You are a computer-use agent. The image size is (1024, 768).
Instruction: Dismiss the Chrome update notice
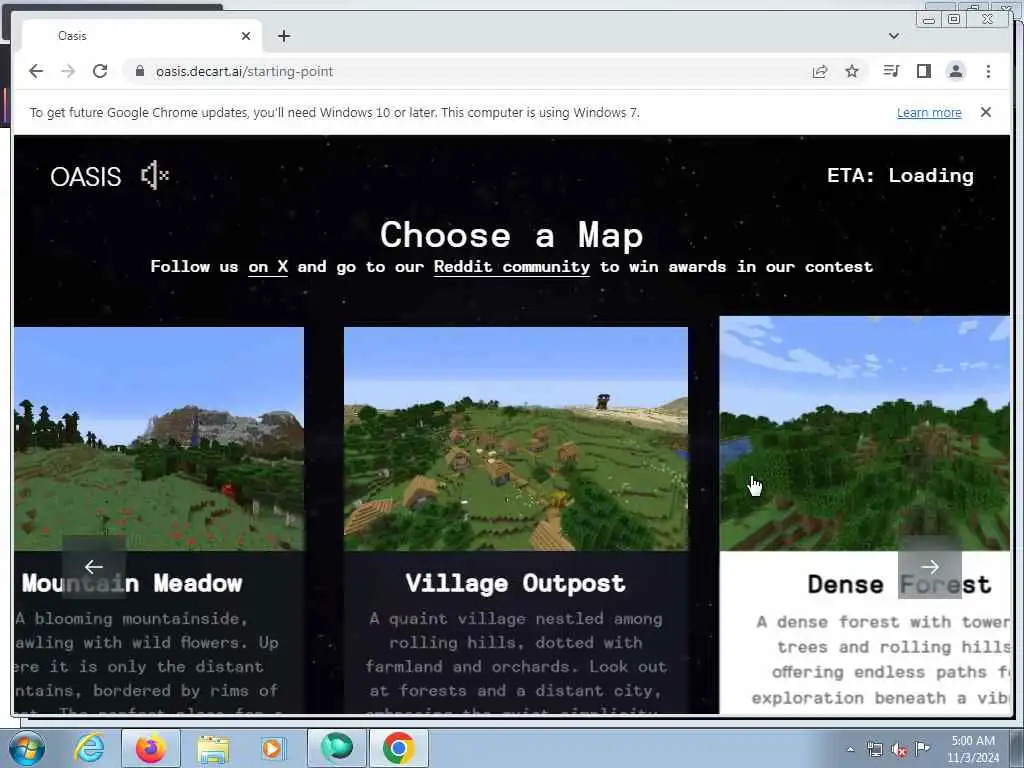click(985, 112)
